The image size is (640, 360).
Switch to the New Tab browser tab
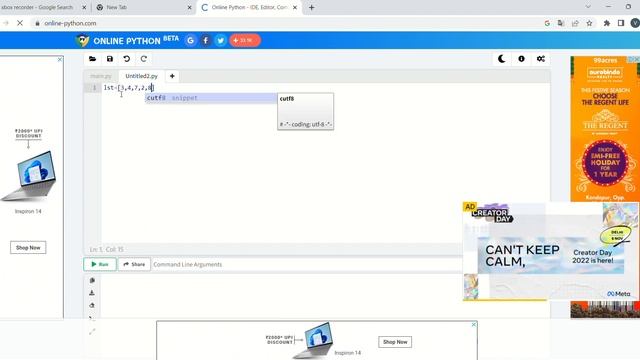click(139, 7)
